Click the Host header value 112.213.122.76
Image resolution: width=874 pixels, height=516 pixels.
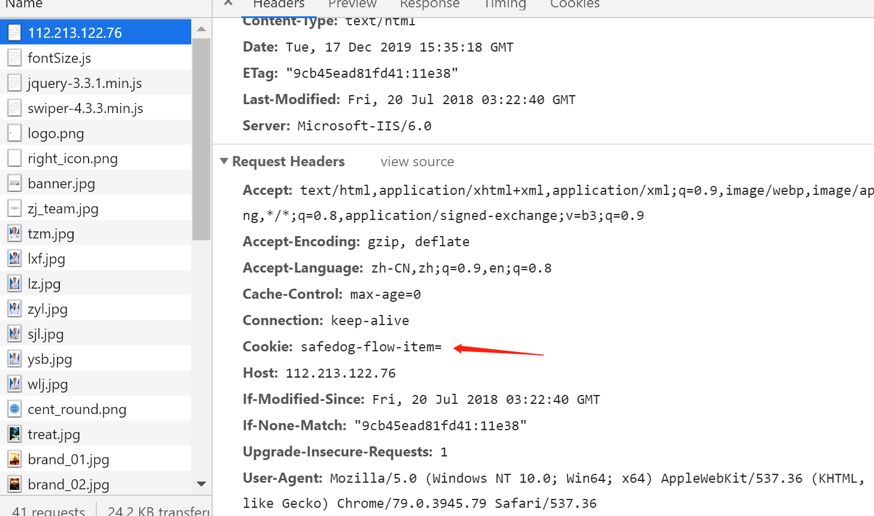coord(341,373)
